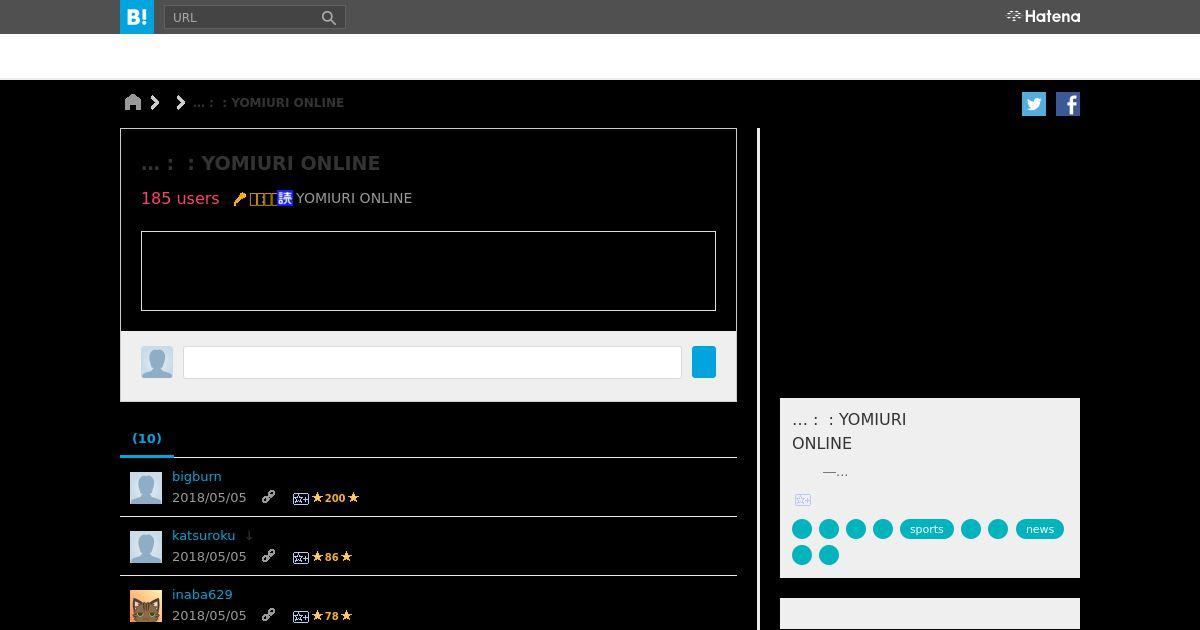Open the YOMIURI ONLINE breadcrumb entry

[268, 103]
